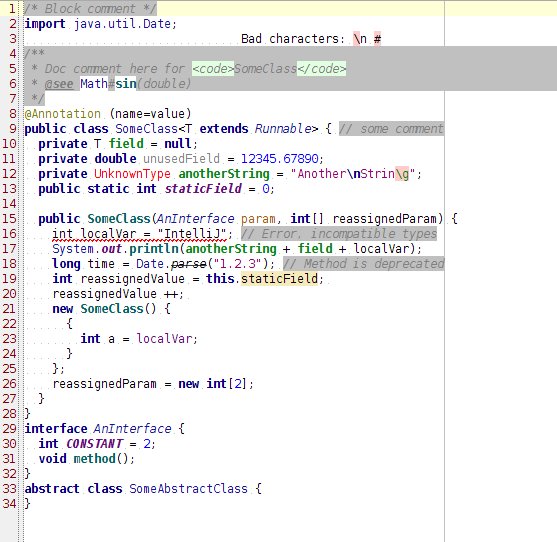Click the hash bad character on line 3
This screenshot has width=557, height=542.
click(x=377, y=39)
